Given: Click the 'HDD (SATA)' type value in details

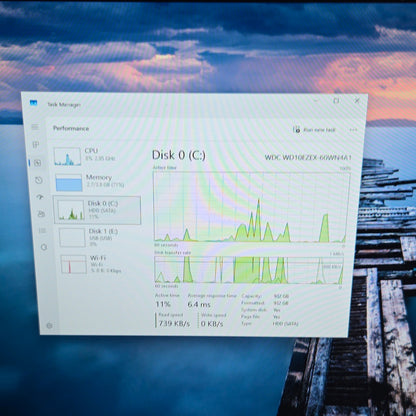Looking at the screenshot, I should coord(285,323).
